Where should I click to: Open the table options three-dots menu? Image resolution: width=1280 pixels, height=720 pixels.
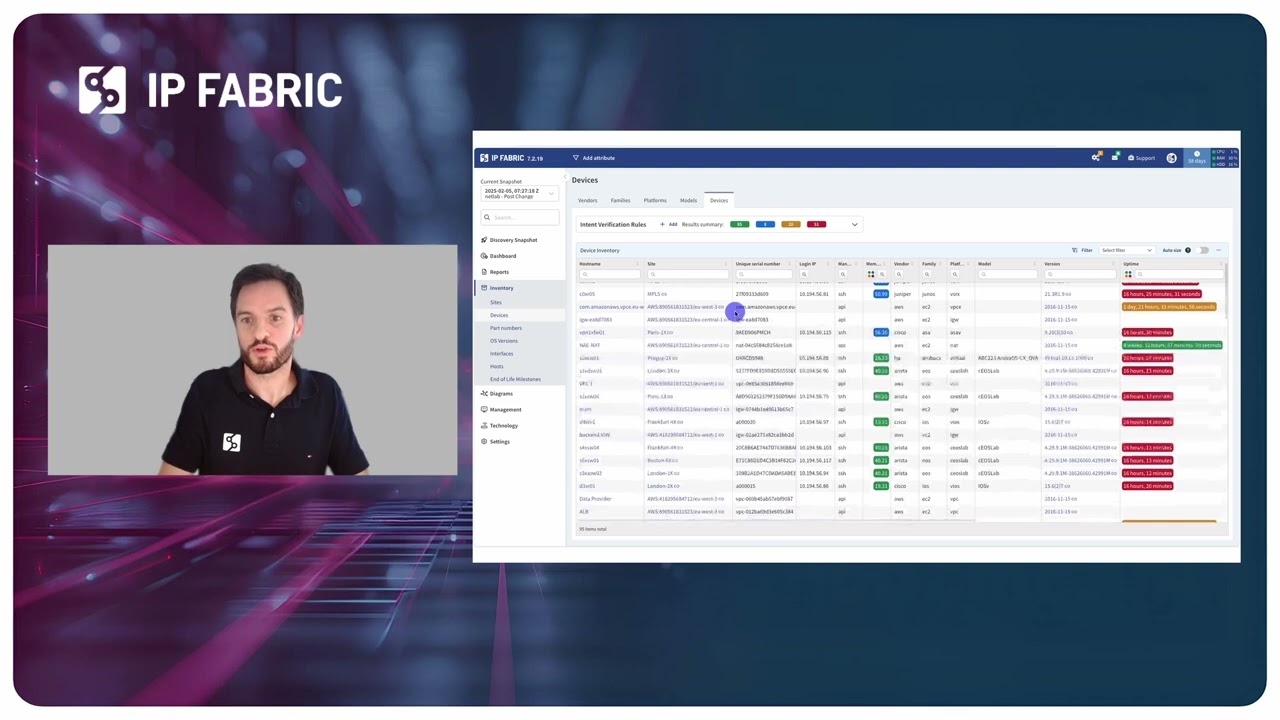coord(1219,250)
